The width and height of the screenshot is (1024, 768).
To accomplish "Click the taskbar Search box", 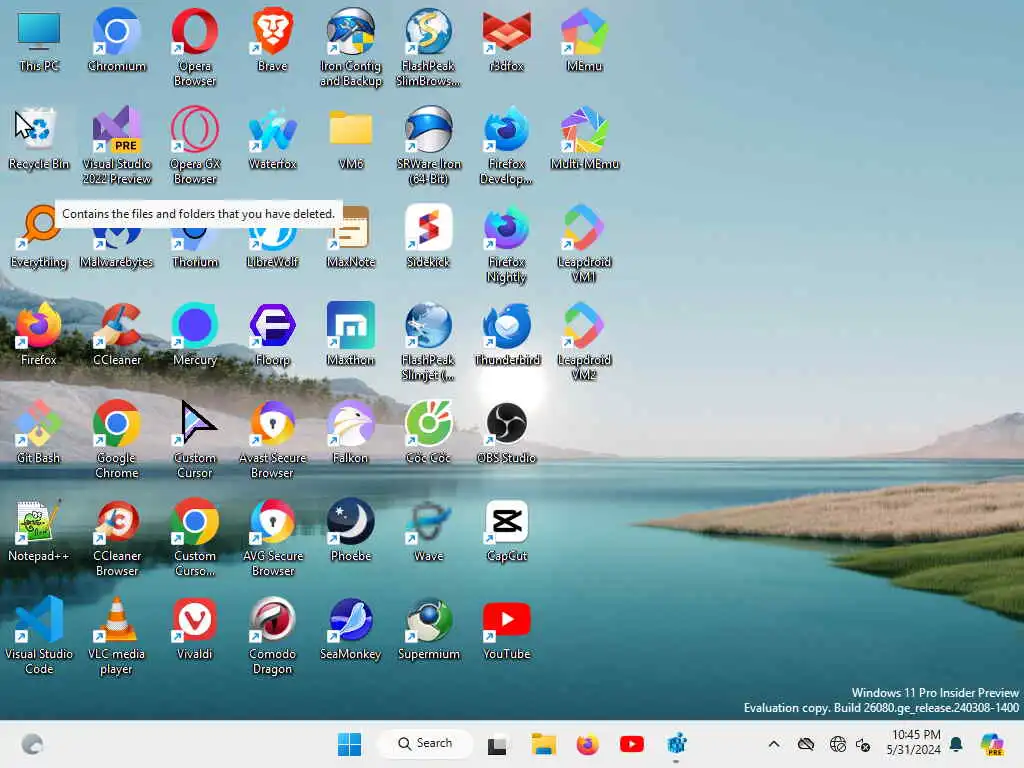I will [425, 744].
